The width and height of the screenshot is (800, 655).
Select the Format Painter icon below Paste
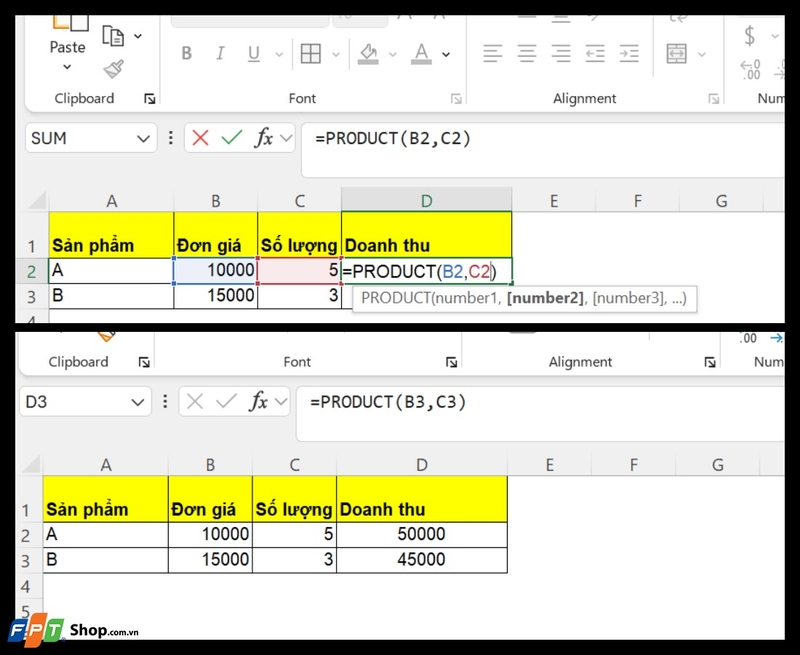(113, 69)
